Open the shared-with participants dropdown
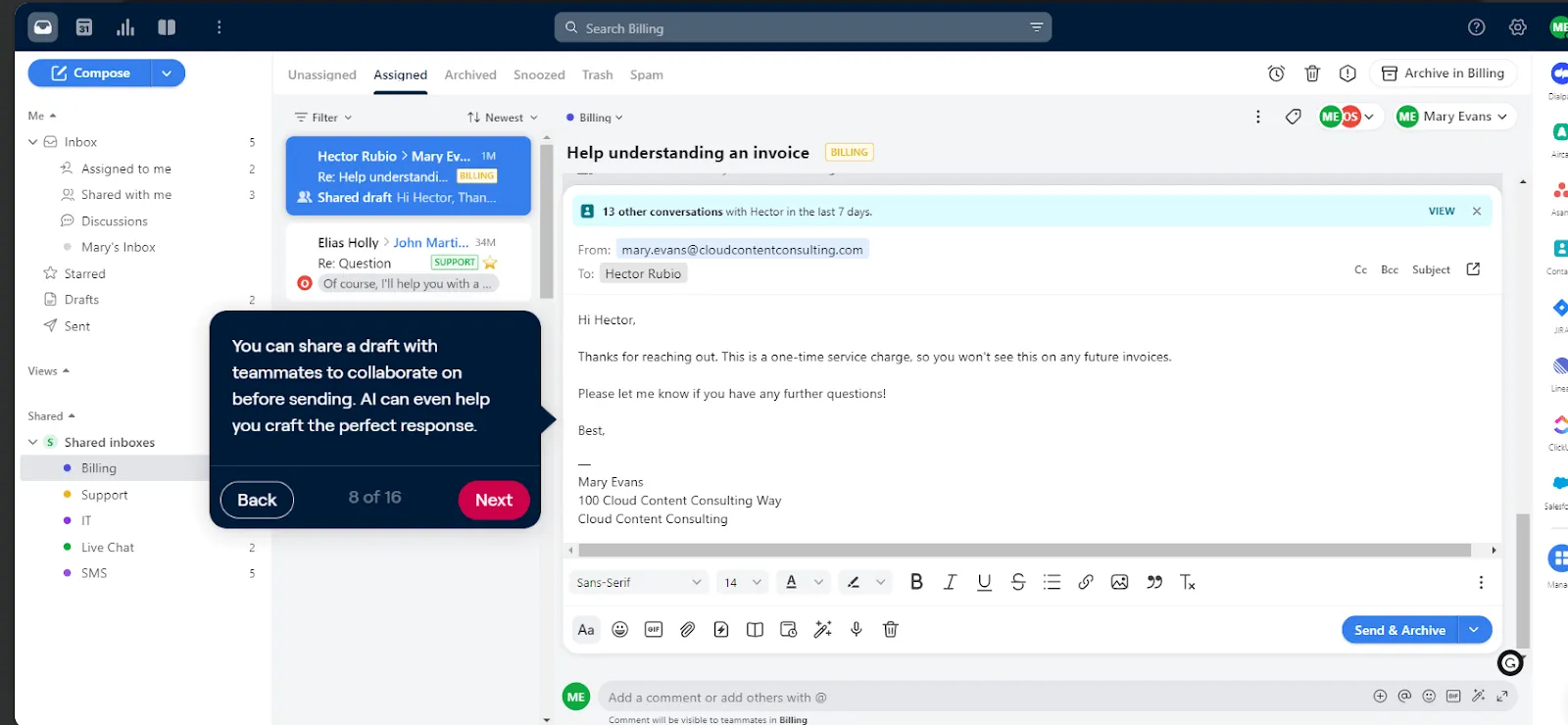Image resolution: width=1568 pixels, height=725 pixels. coord(1349,117)
